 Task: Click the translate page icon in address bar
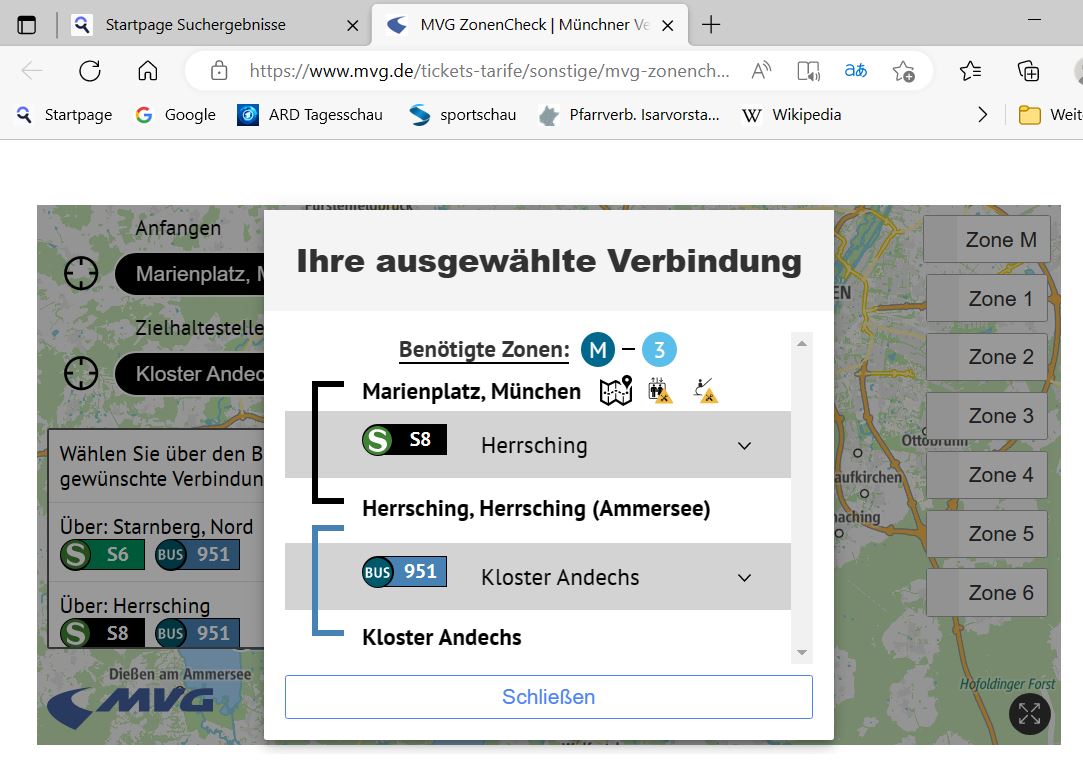click(856, 71)
